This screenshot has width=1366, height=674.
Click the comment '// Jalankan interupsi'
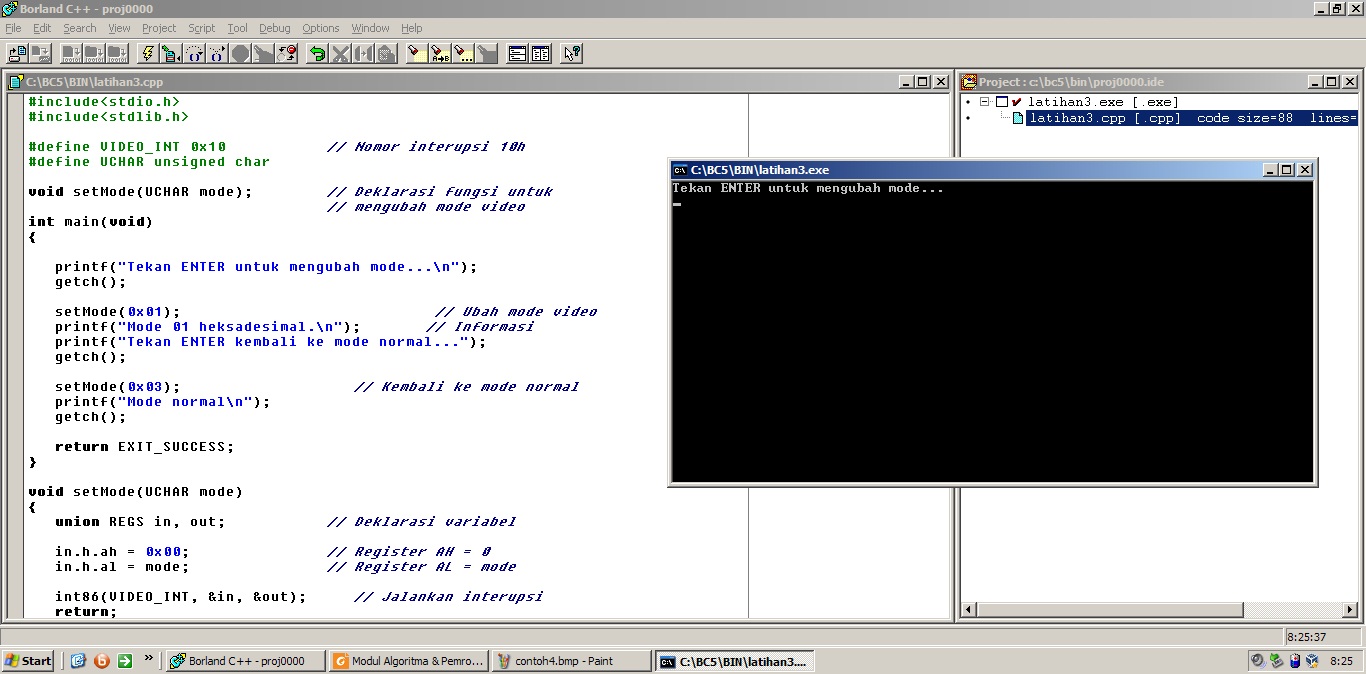pyautogui.click(x=448, y=597)
